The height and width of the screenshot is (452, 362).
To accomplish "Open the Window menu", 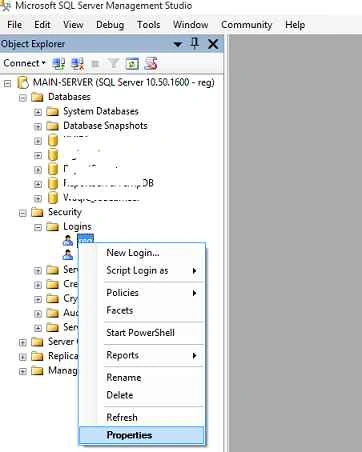I will [191, 25].
